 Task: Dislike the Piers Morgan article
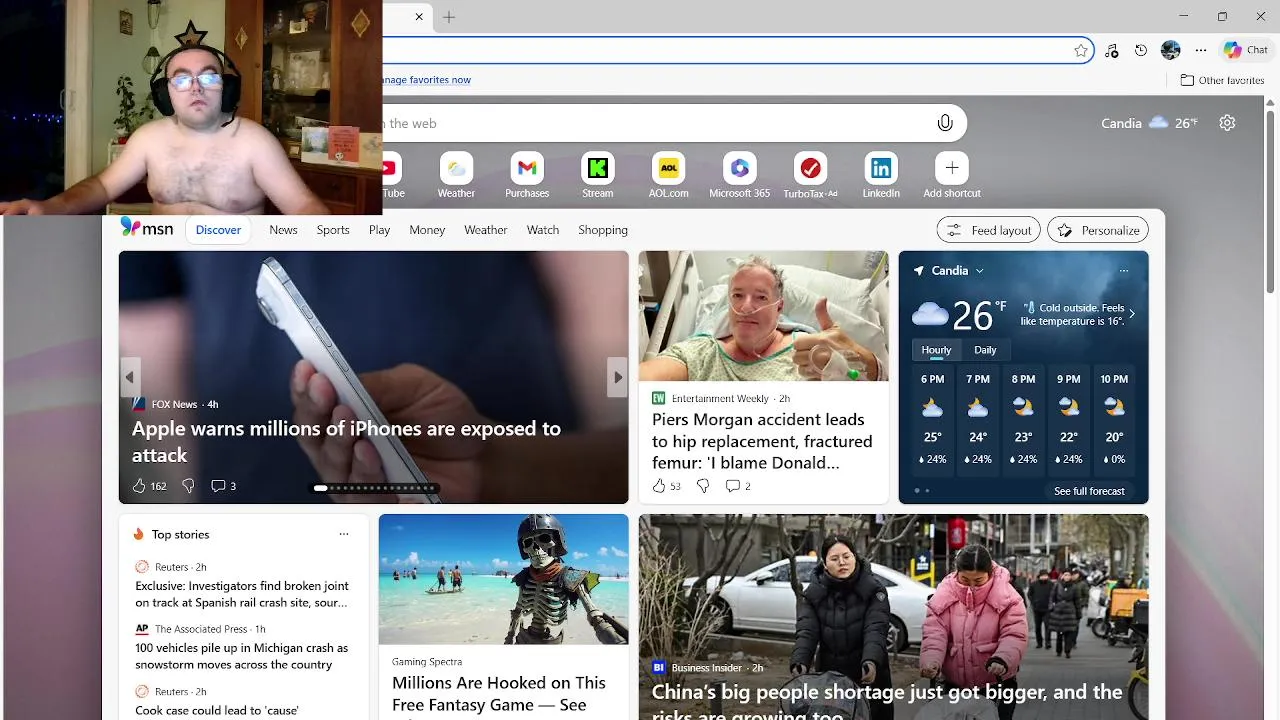click(x=702, y=486)
